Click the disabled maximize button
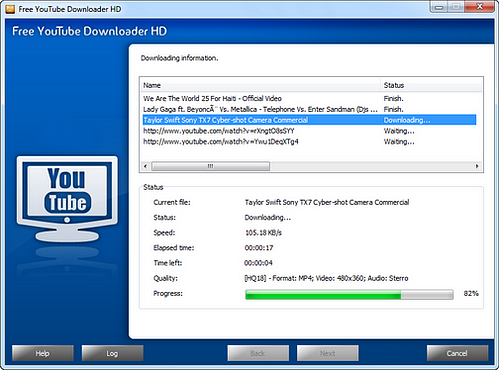 (x=456, y=7)
